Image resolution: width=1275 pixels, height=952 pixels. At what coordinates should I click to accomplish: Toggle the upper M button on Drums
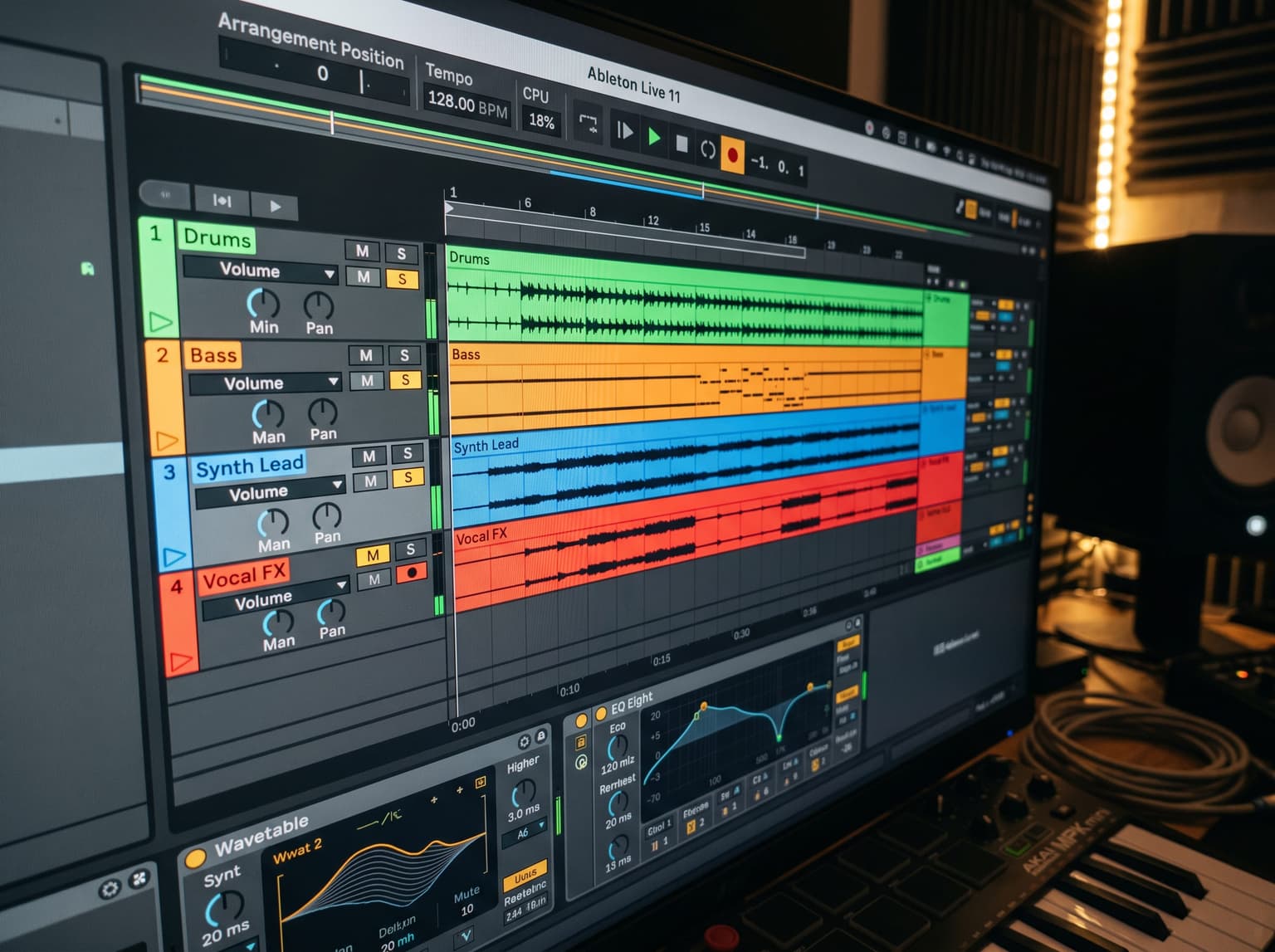coord(362,251)
